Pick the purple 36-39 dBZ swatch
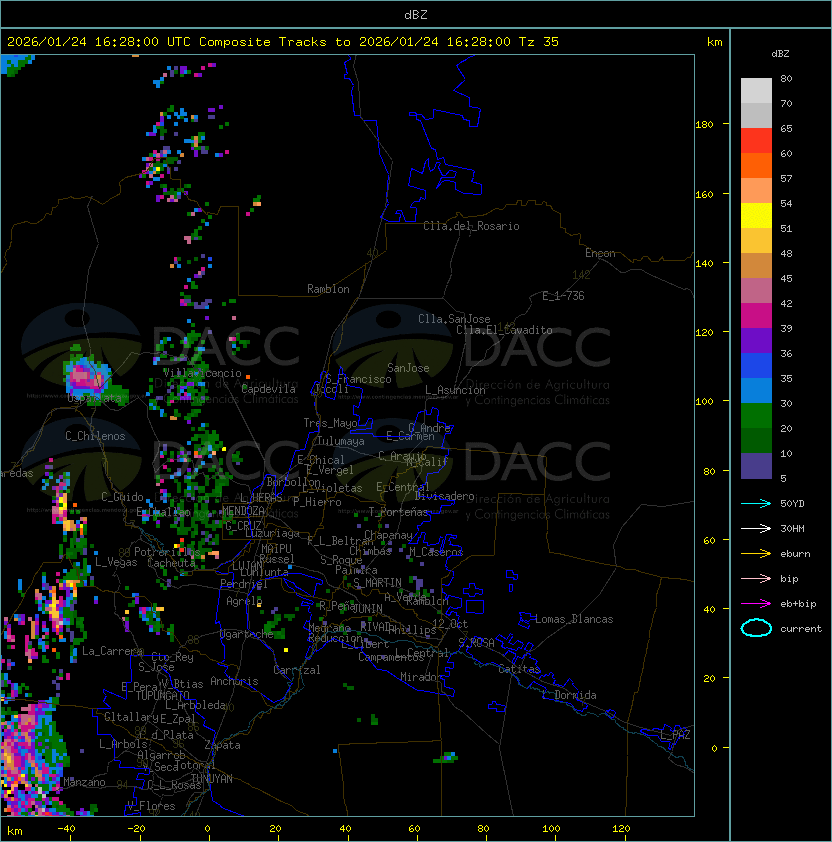This screenshot has width=832, height=842. (756, 340)
